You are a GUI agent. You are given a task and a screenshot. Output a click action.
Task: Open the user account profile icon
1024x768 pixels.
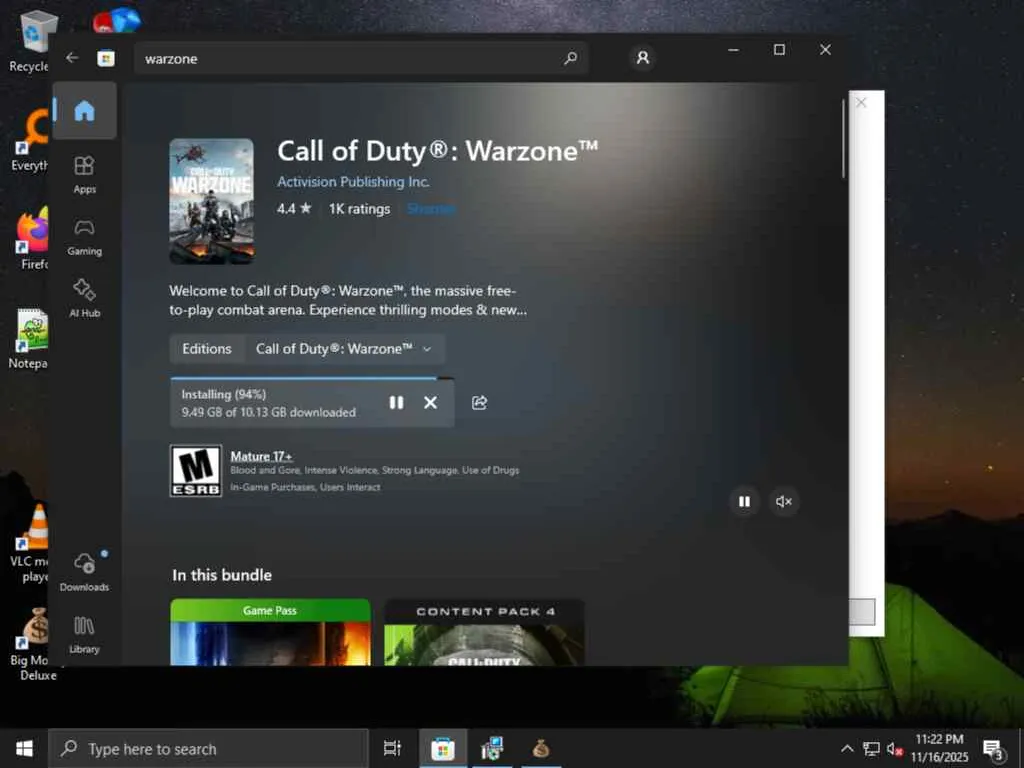point(643,58)
